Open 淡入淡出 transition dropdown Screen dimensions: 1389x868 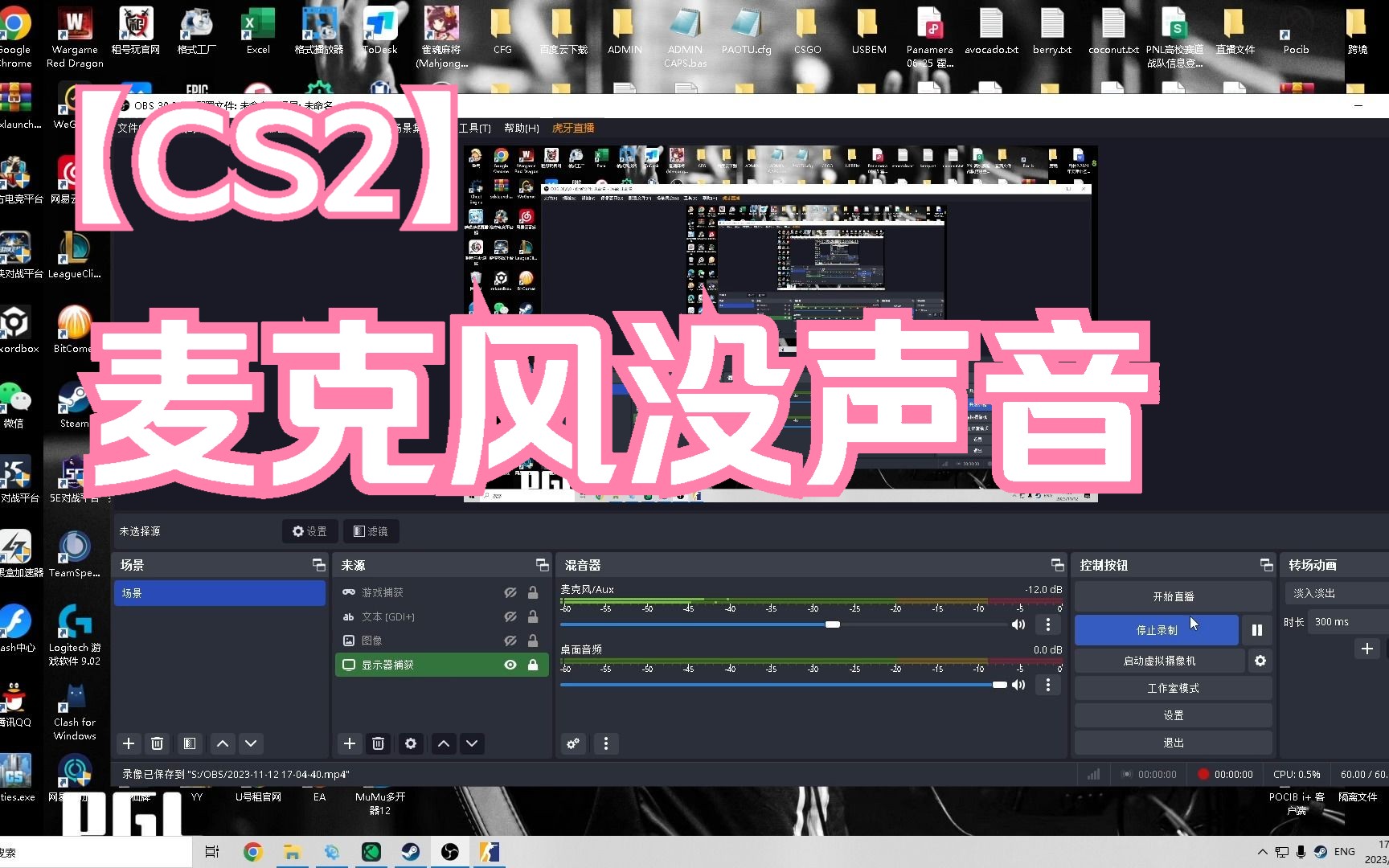(1336, 593)
